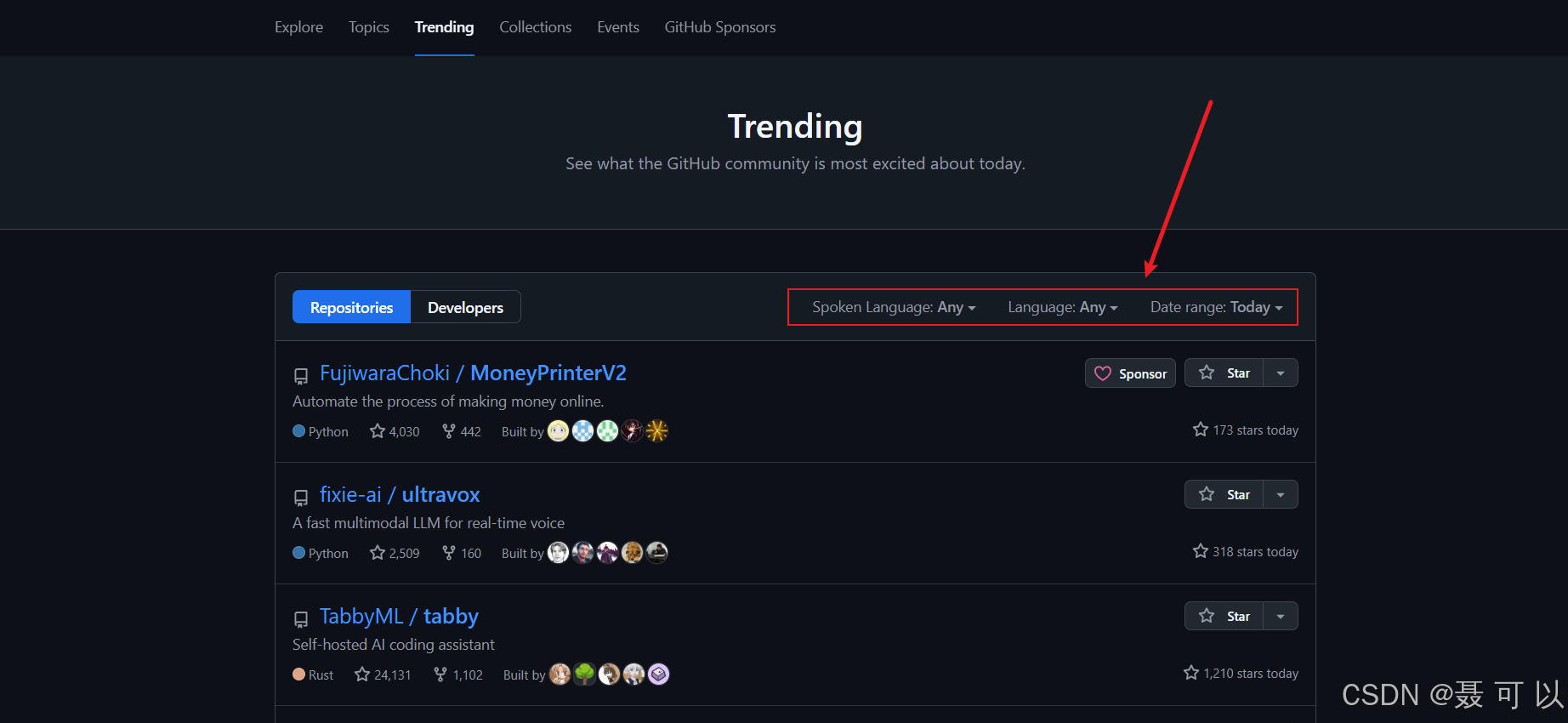Open third contributor avatar of ultravox
The height and width of the screenshot is (723, 1568).
tap(607, 553)
